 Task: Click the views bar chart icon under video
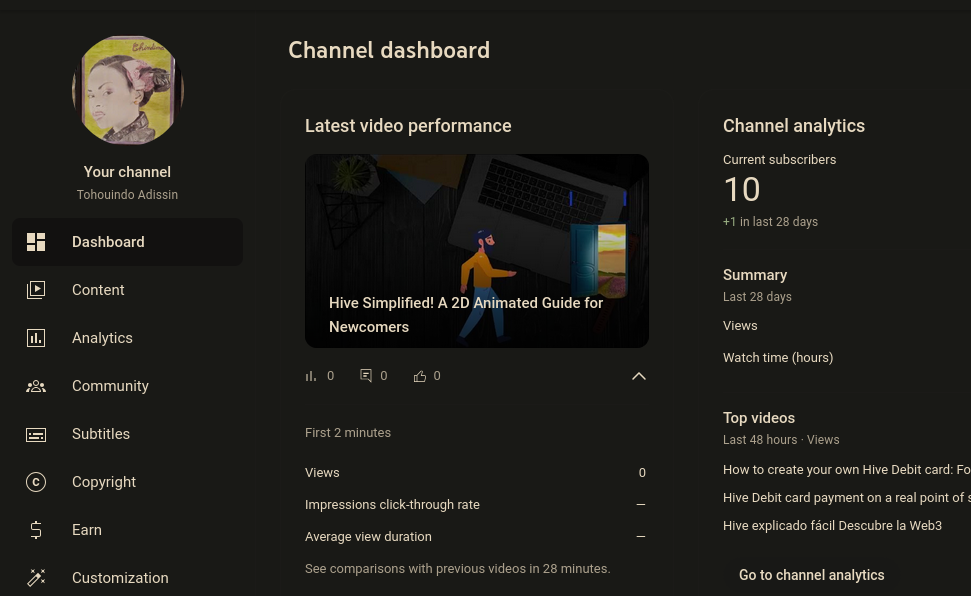(311, 376)
